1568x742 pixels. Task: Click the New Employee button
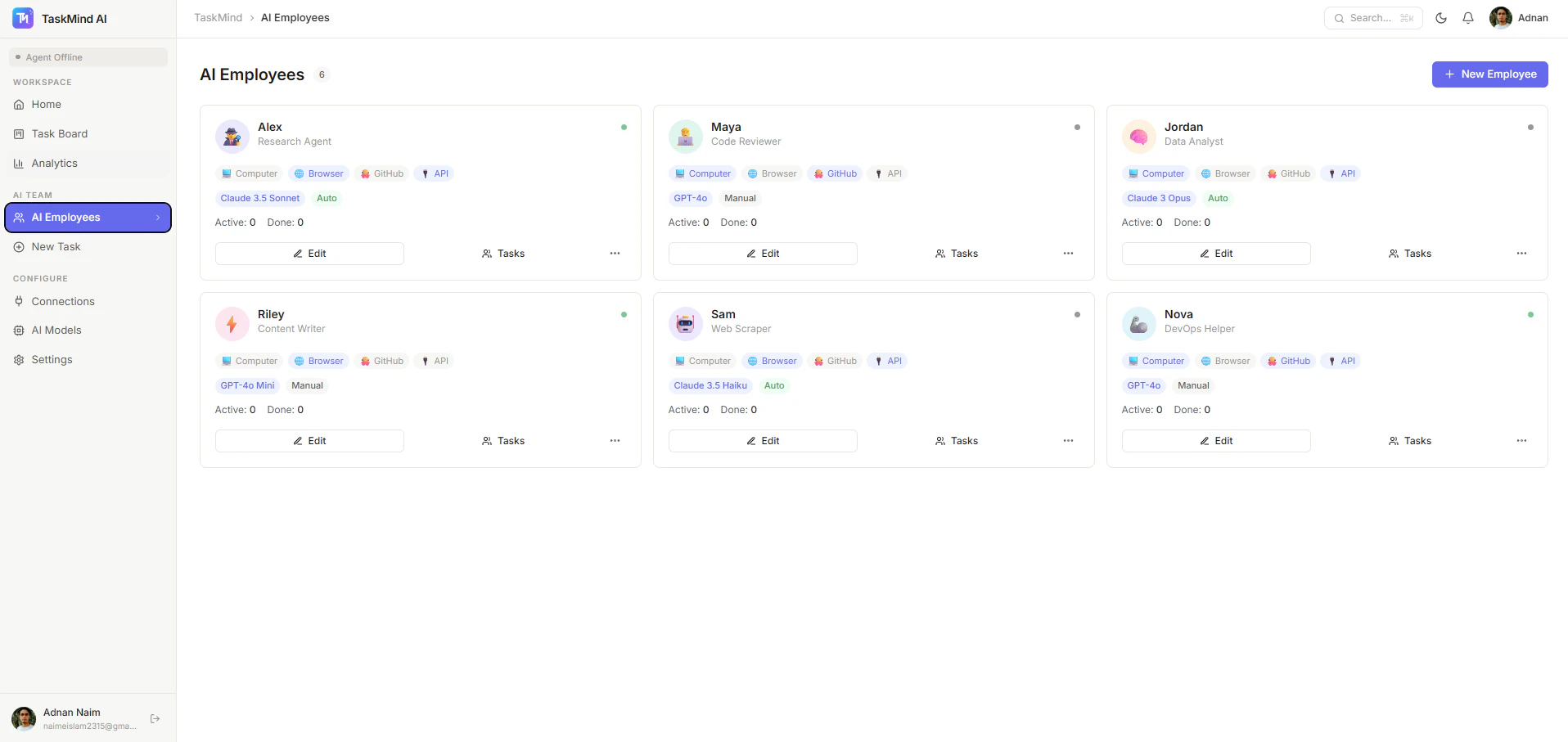click(1489, 74)
